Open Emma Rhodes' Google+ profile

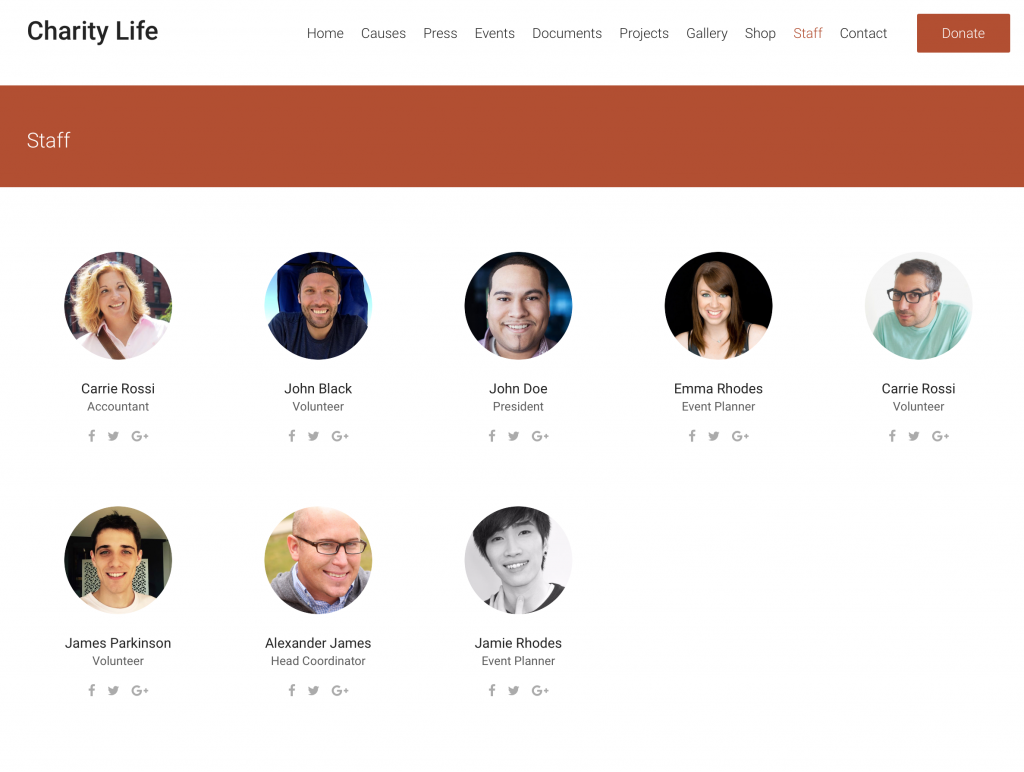(x=740, y=436)
